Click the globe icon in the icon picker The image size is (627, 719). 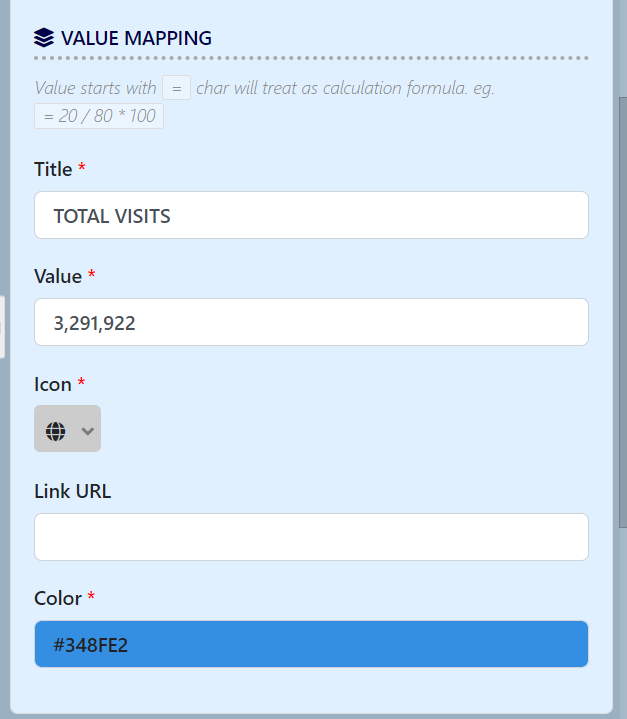click(56, 430)
